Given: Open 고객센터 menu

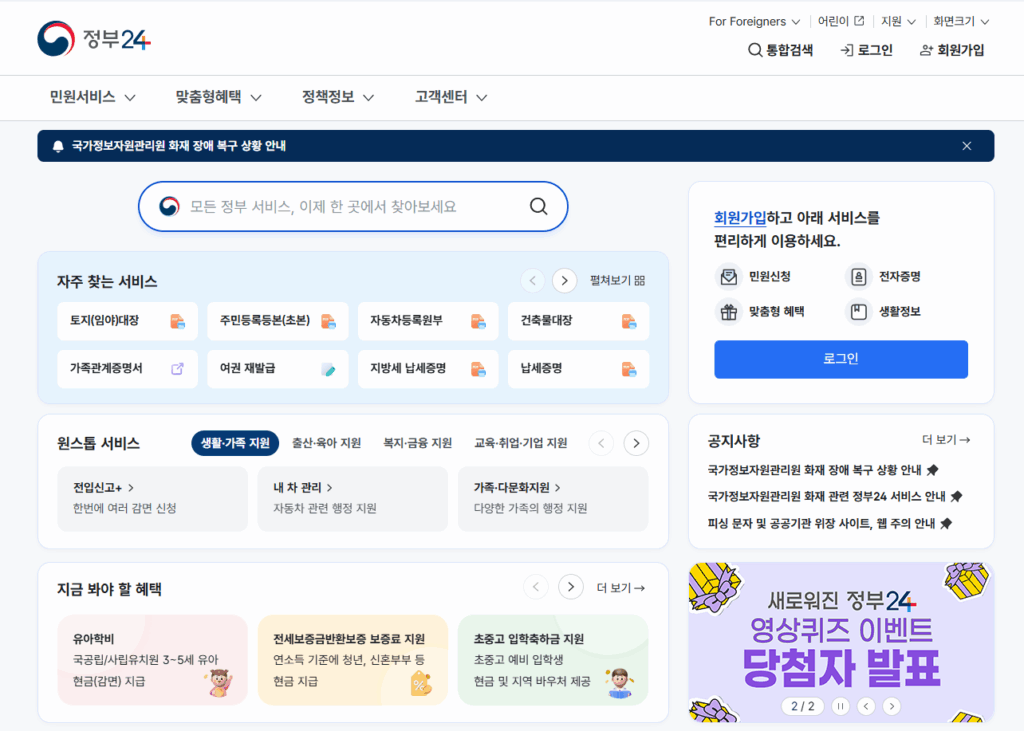Looking at the screenshot, I should coord(451,97).
